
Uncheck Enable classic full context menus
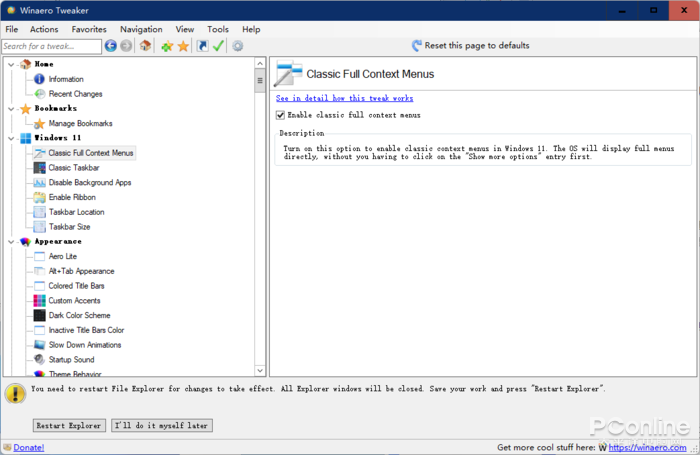coord(281,115)
